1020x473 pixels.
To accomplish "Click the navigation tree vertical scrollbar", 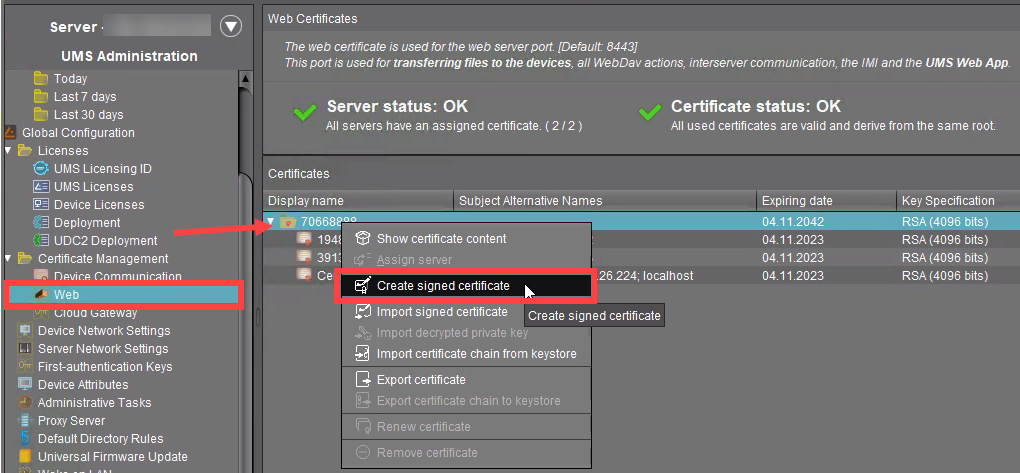I will (246, 200).
